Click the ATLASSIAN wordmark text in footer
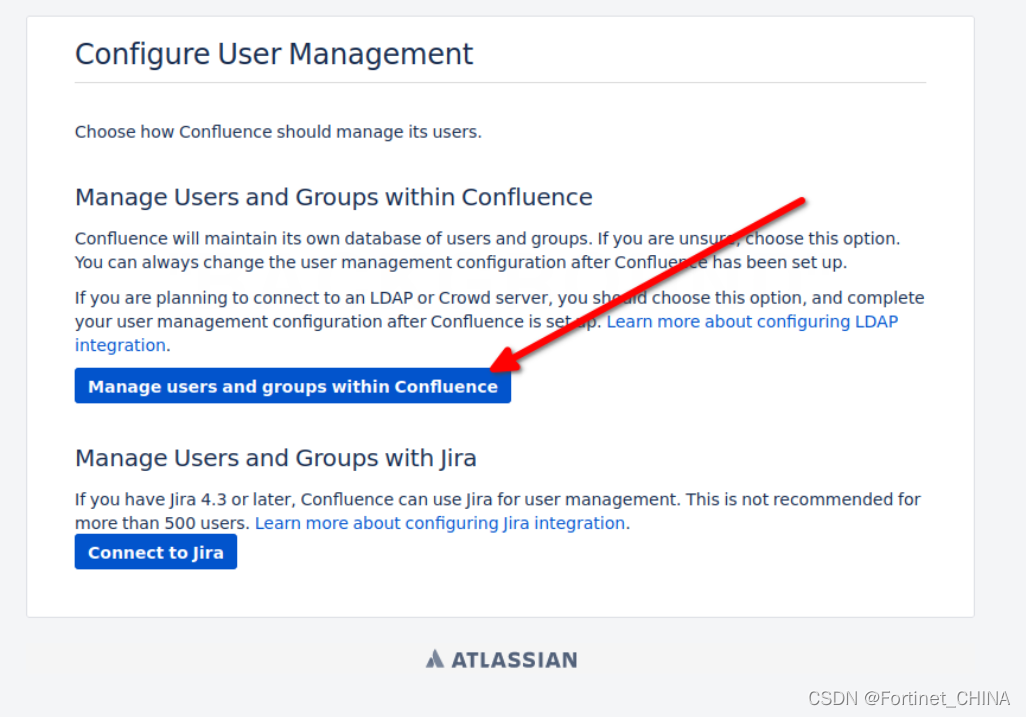The height and width of the screenshot is (717, 1026). [x=514, y=660]
